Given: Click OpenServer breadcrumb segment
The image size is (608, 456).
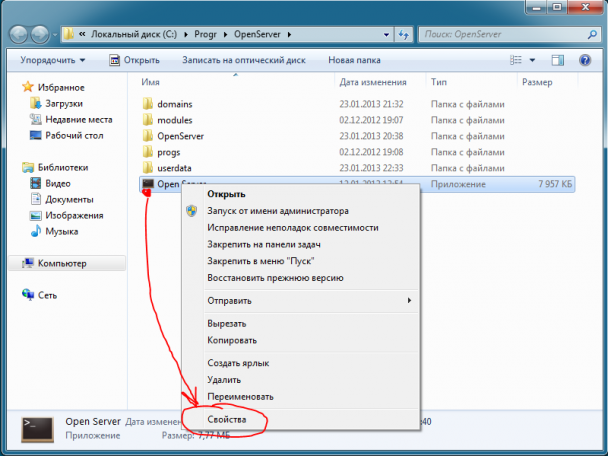Looking at the screenshot, I should click(257, 34).
